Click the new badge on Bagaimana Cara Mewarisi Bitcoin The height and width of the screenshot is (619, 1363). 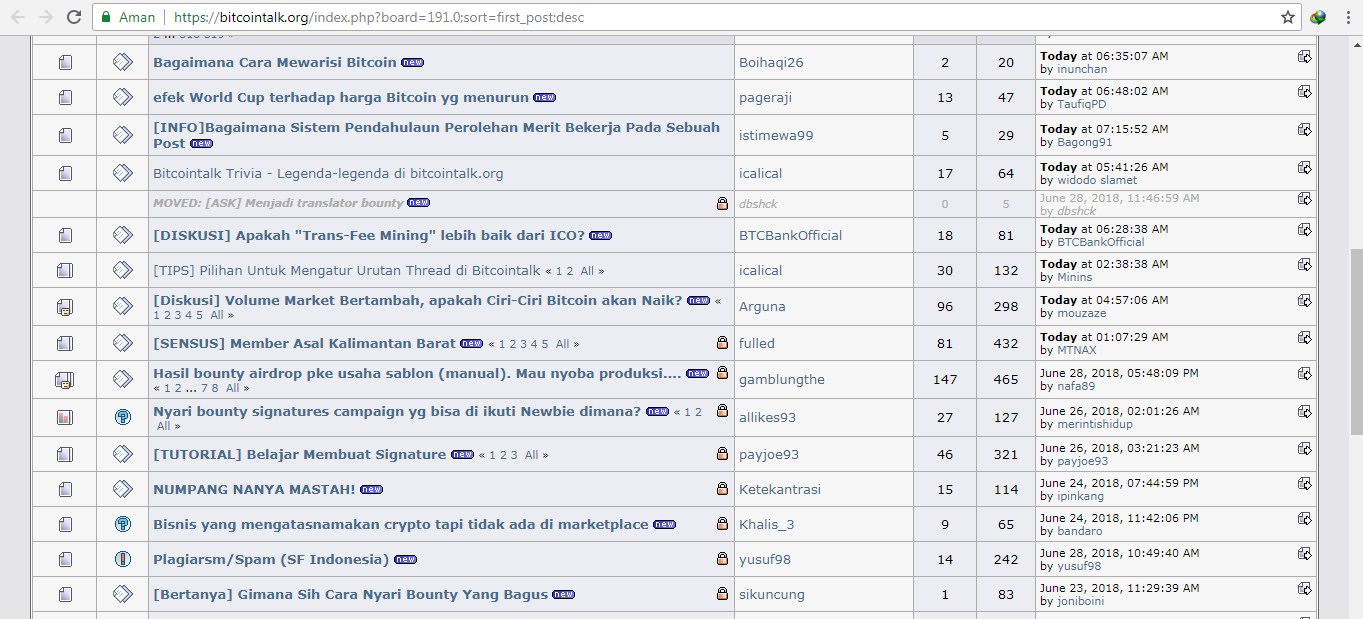tap(412, 63)
